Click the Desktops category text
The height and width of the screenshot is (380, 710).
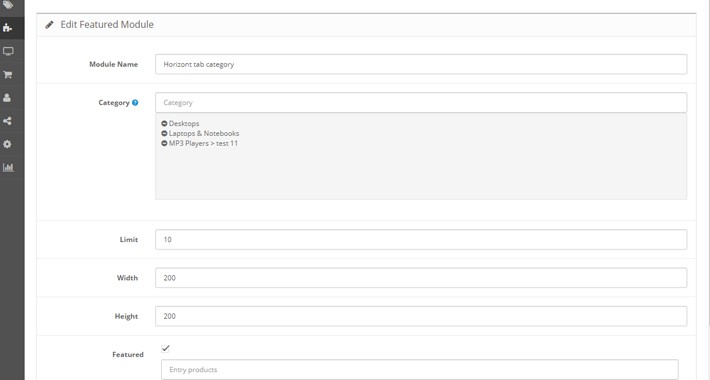pos(184,123)
